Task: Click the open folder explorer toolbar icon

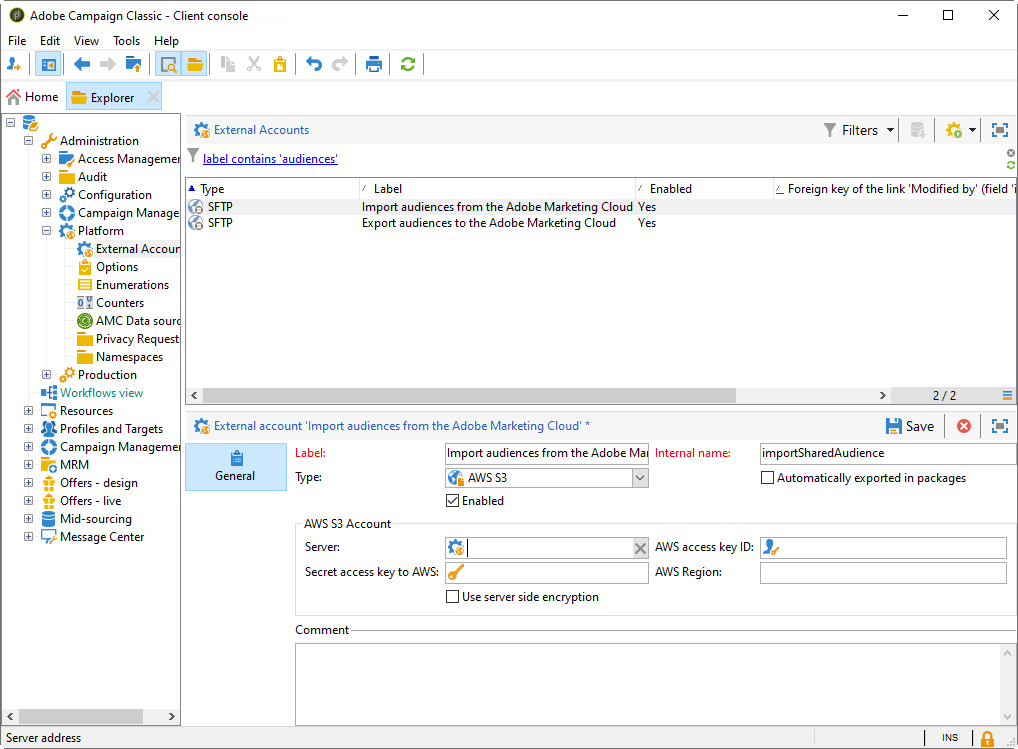Action: [195, 64]
